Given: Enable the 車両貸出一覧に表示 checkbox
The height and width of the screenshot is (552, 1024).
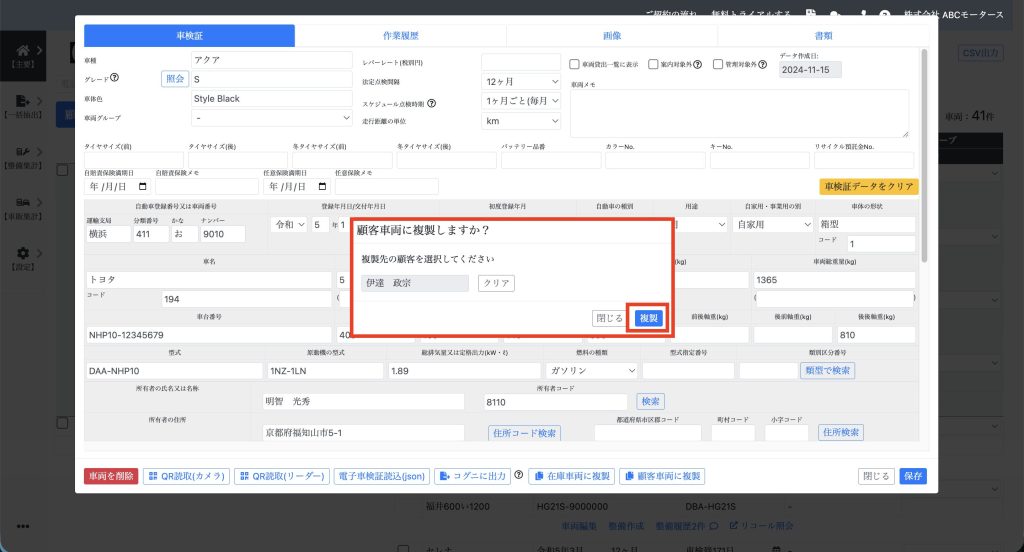Looking at the screenshot, I should coord(575,64).
